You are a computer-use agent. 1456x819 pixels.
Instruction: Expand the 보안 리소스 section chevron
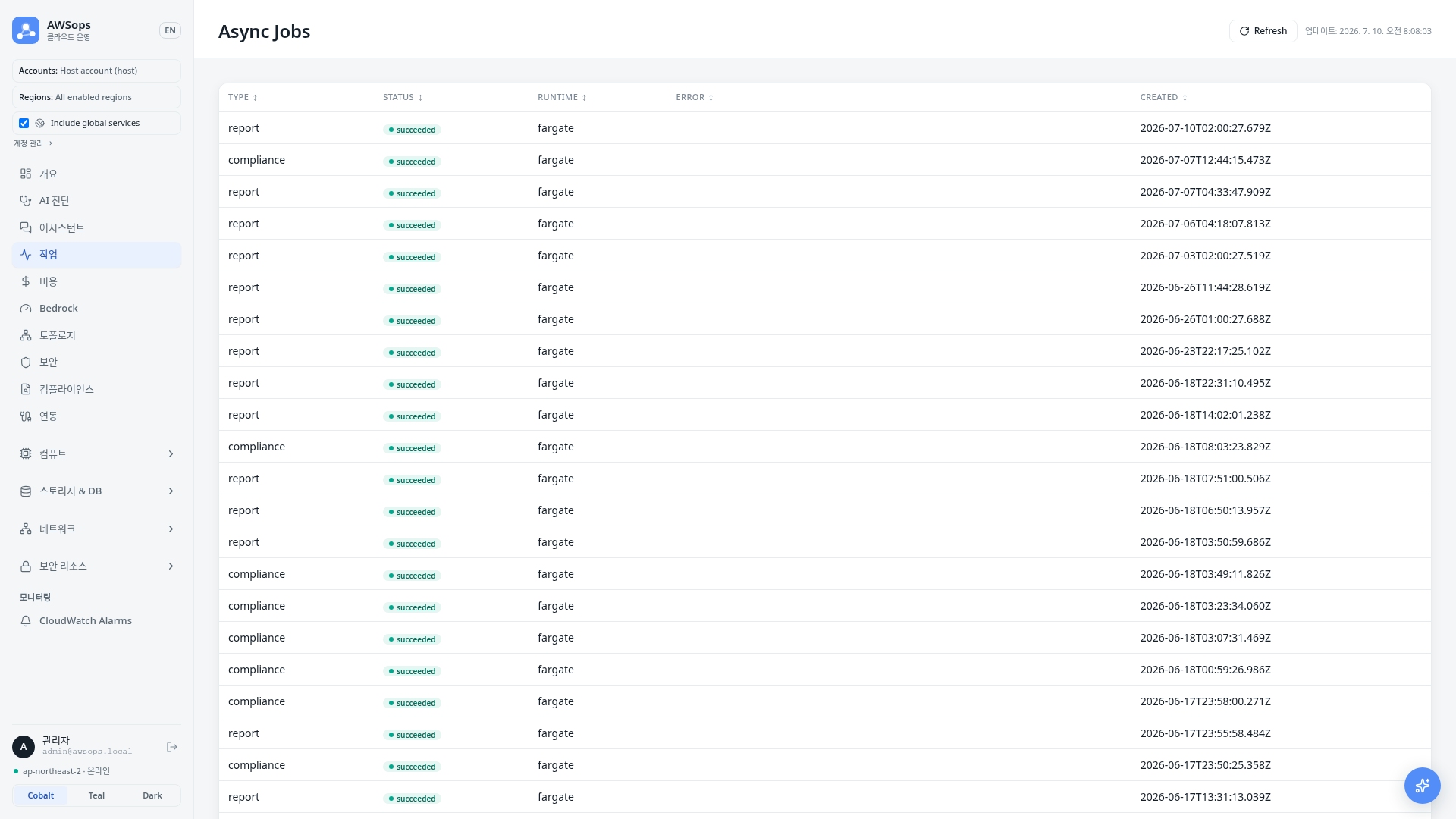click(171, 566)
